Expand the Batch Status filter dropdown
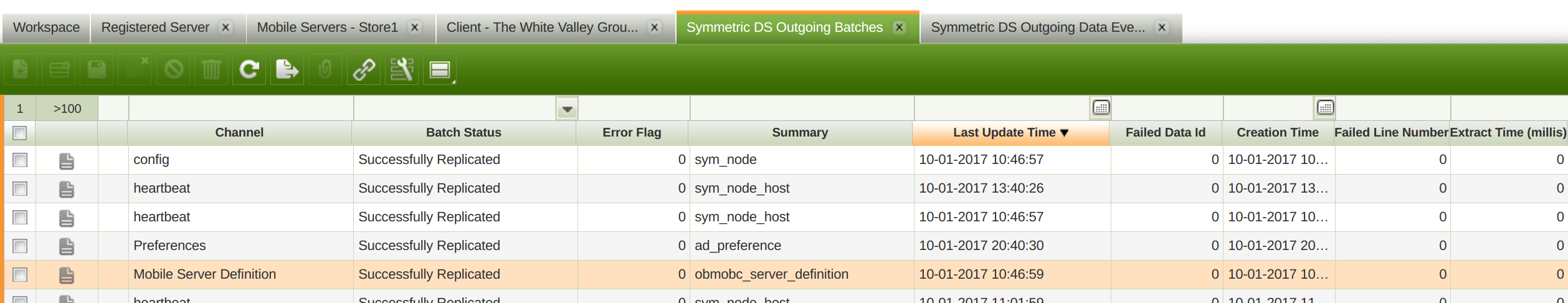Image resolution: width=1568 pixels, height=303 pixels. pyautogui.click(x=567, y=109)
